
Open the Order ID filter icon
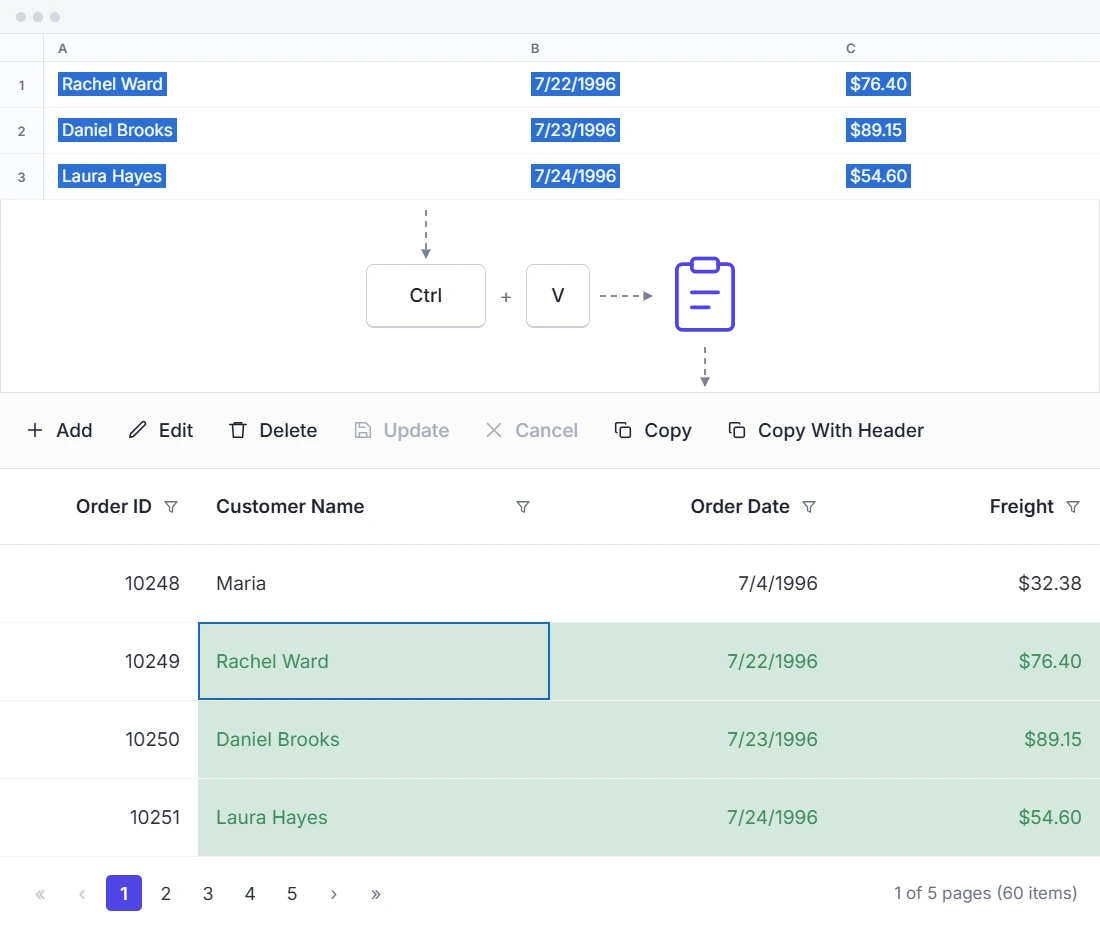171,506
